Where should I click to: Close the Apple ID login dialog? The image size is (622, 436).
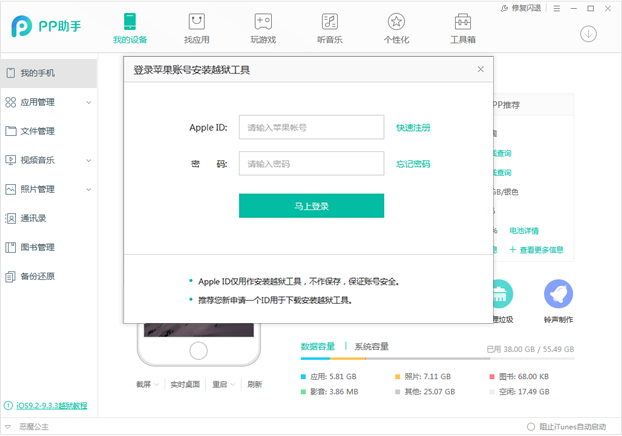(x=480, y=69)
